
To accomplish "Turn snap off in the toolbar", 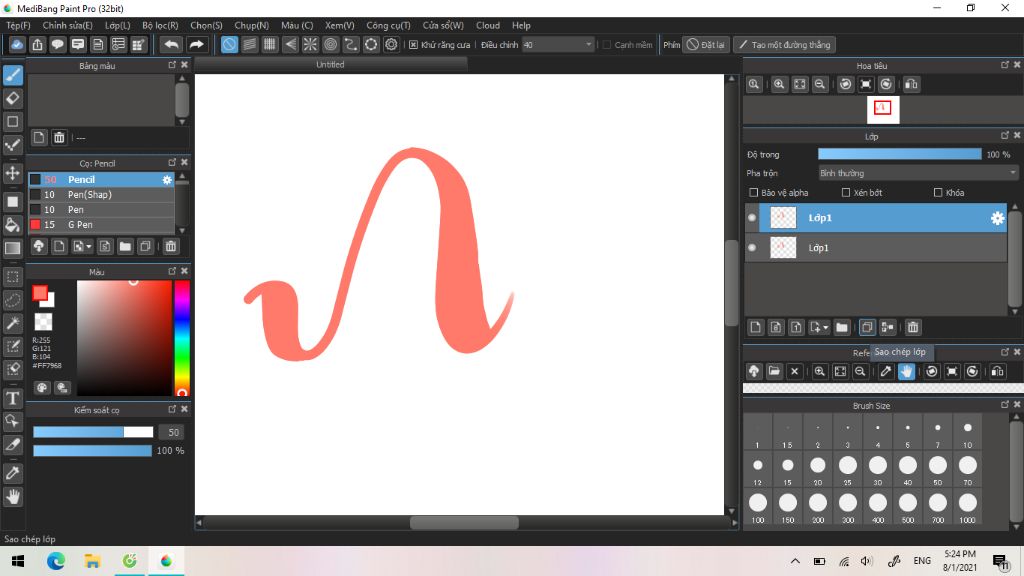I will [229, 44].
